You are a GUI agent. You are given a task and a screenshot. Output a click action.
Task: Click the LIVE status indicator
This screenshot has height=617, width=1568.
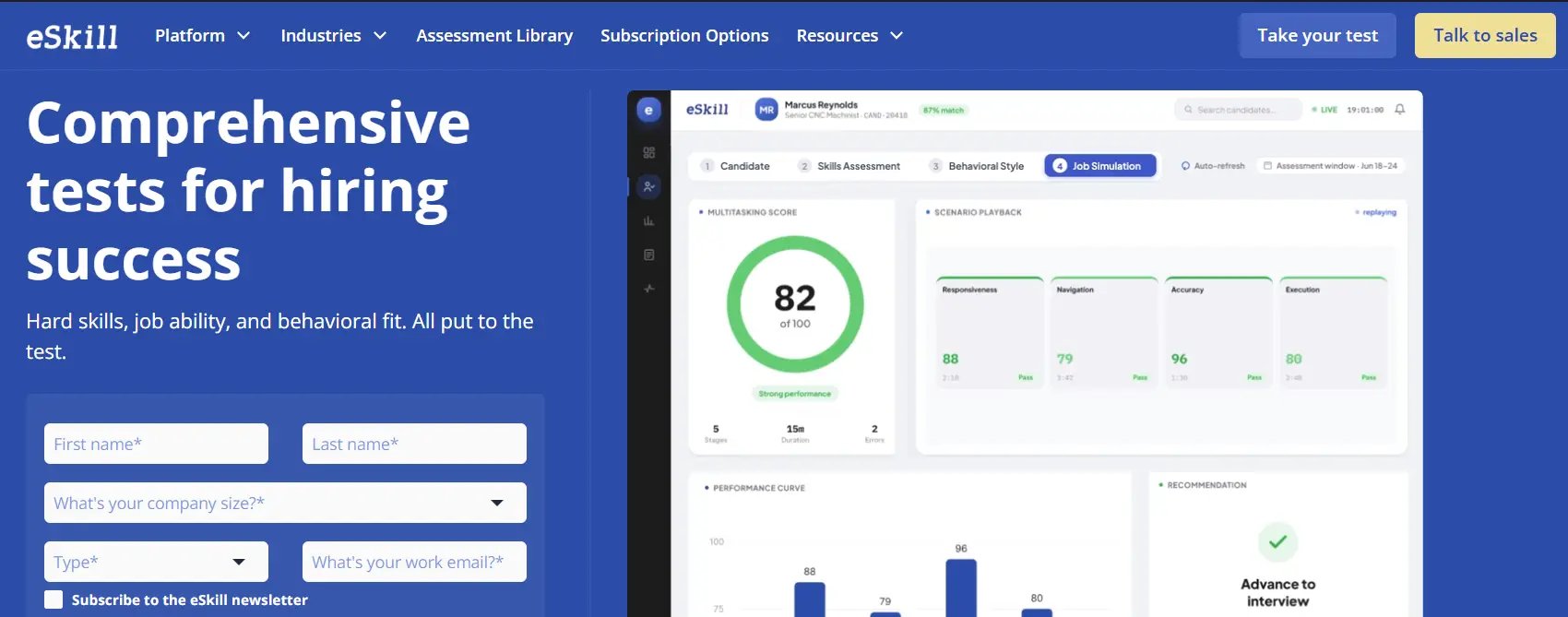1324,110
